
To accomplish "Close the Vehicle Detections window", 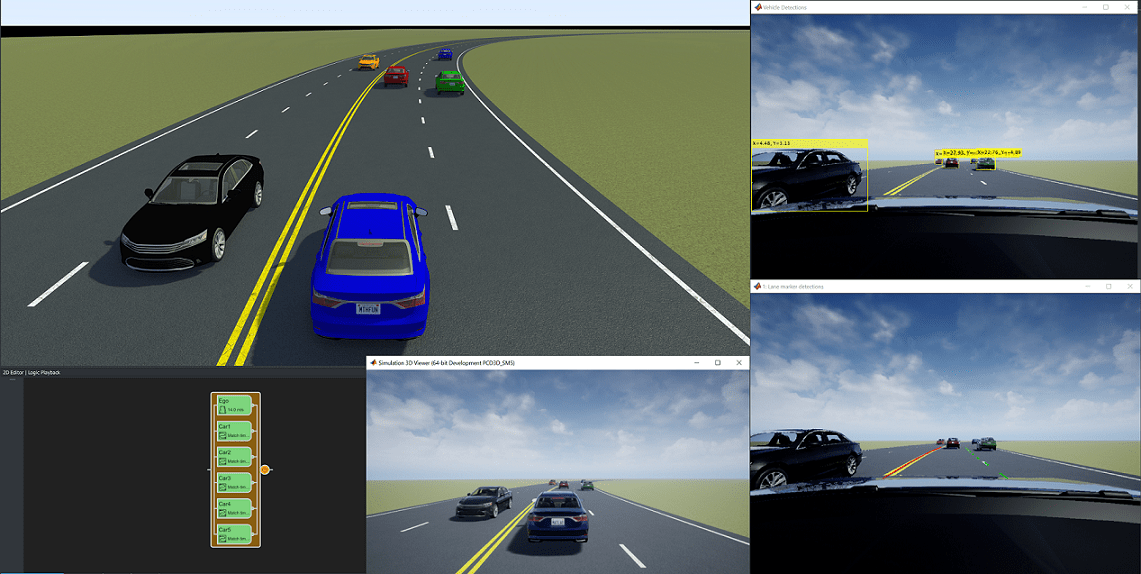I will pyautogui.click(x=1129, y=7).
